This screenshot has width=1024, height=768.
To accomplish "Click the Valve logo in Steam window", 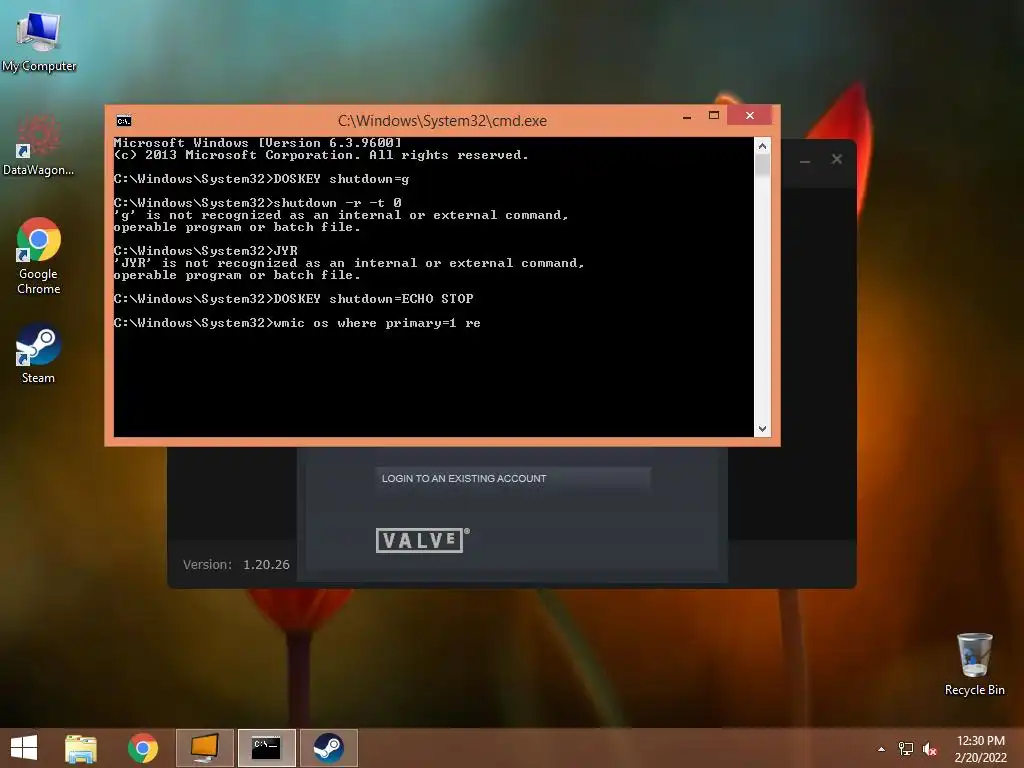I will [x=423, y=540].
